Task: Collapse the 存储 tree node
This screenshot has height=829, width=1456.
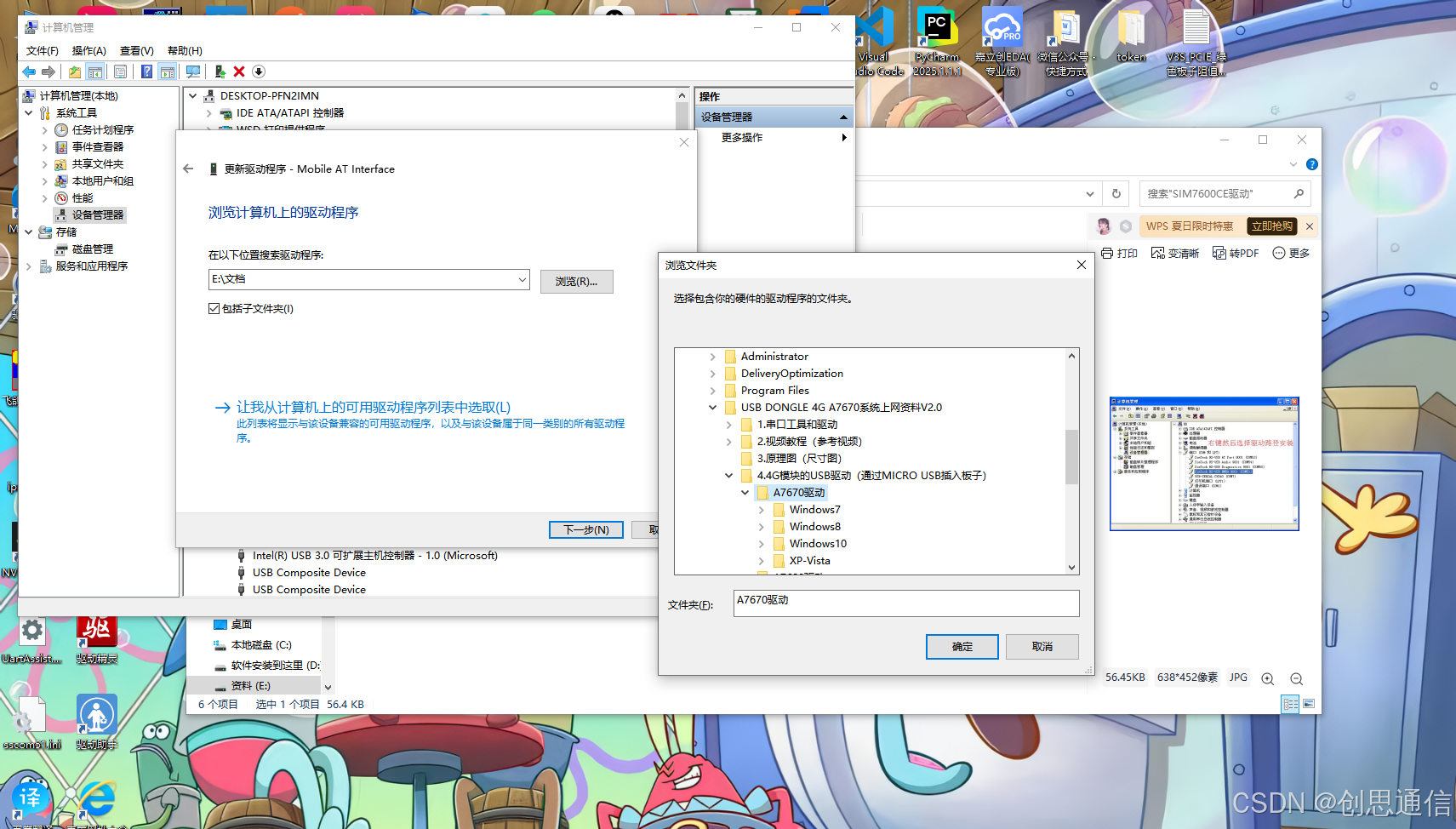Action: pos(29,232)
